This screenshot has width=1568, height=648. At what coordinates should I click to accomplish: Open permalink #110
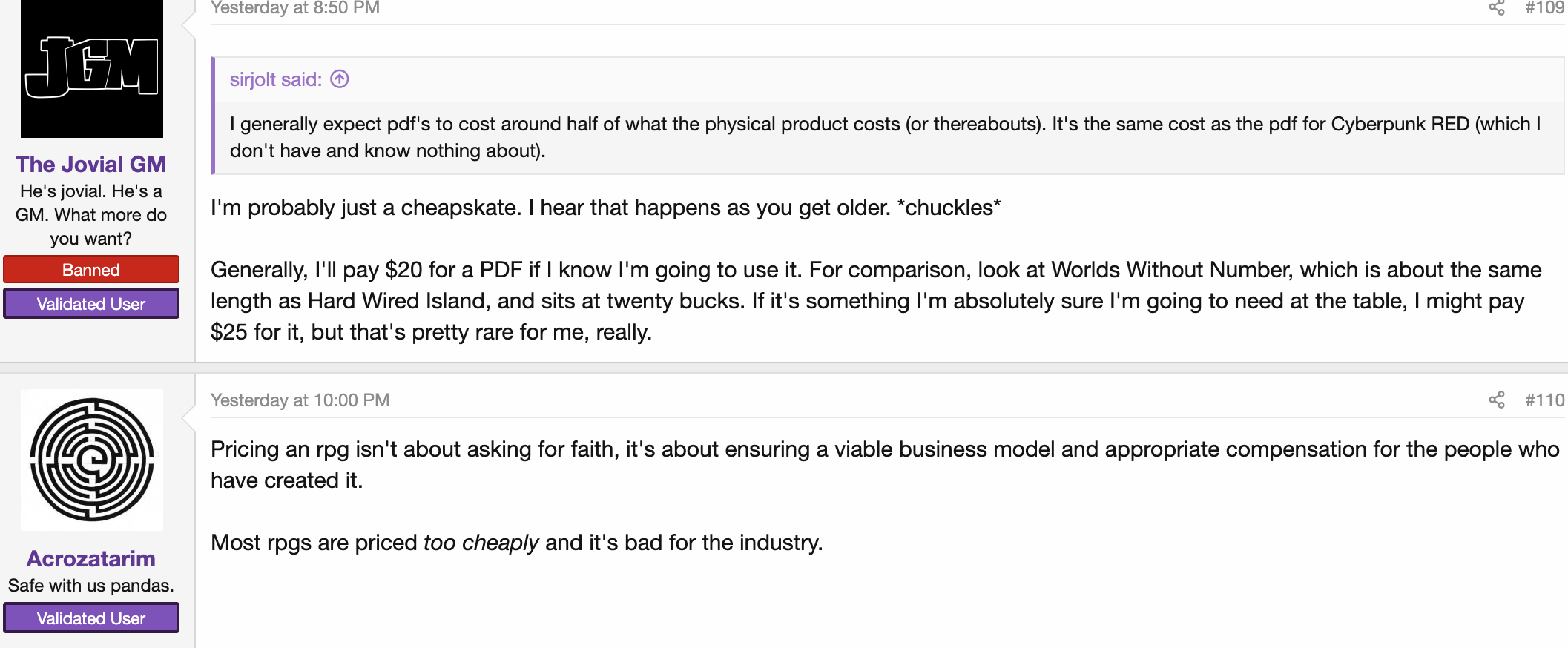tap(1544, 400)
